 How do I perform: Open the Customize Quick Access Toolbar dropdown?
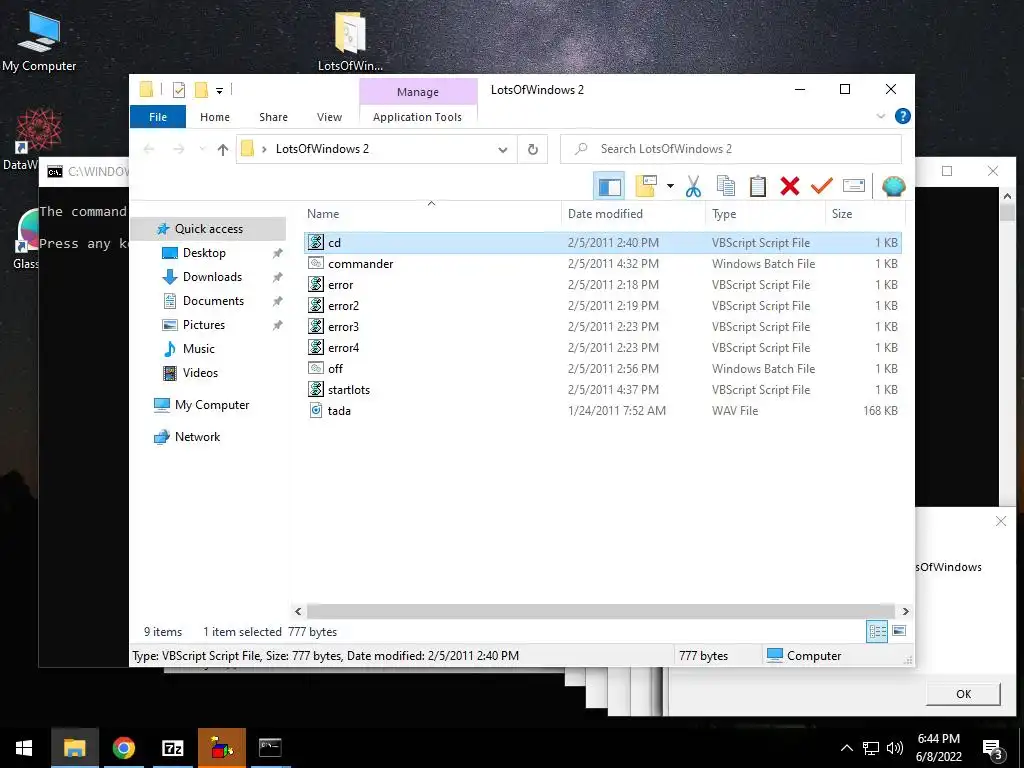coord(219,91)
